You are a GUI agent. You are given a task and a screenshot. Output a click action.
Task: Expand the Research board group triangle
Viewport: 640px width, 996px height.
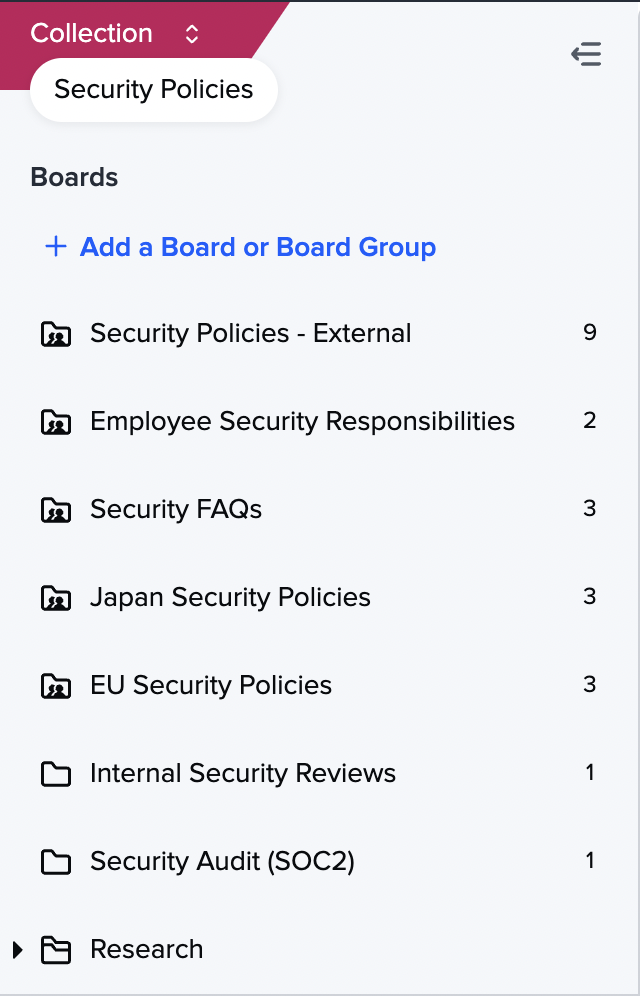(x=18, y=949)
